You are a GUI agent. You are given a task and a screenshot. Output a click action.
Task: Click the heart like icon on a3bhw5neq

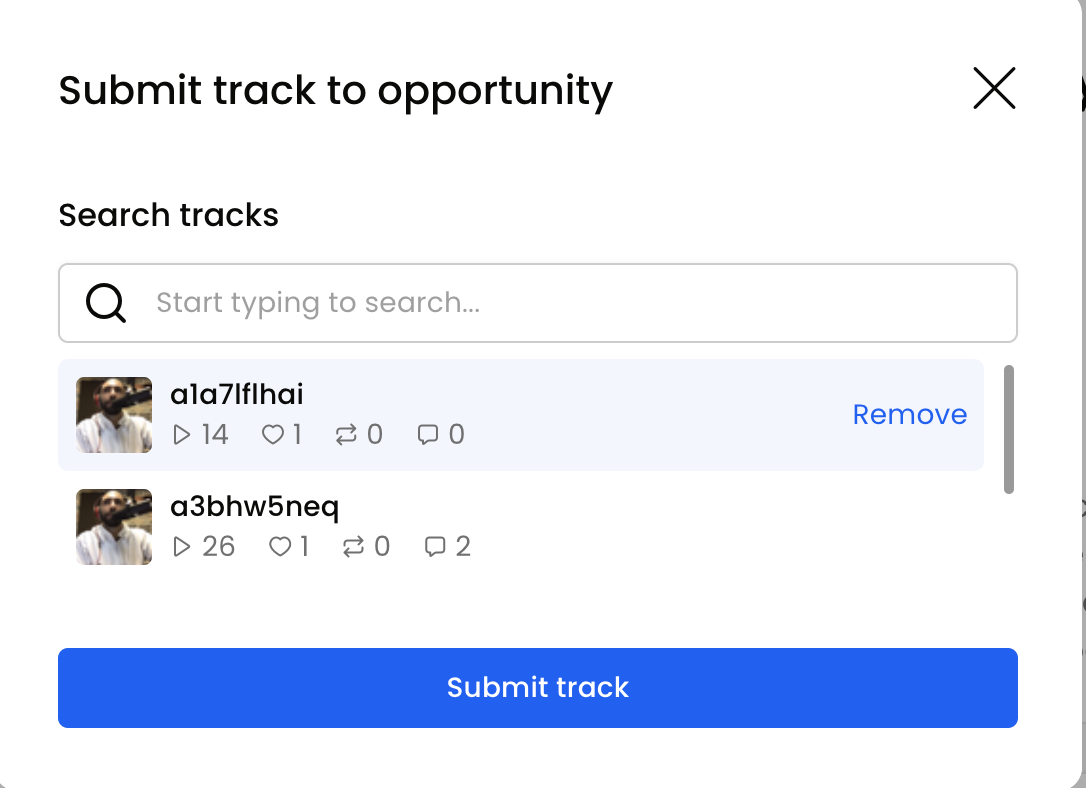(280, 547)
